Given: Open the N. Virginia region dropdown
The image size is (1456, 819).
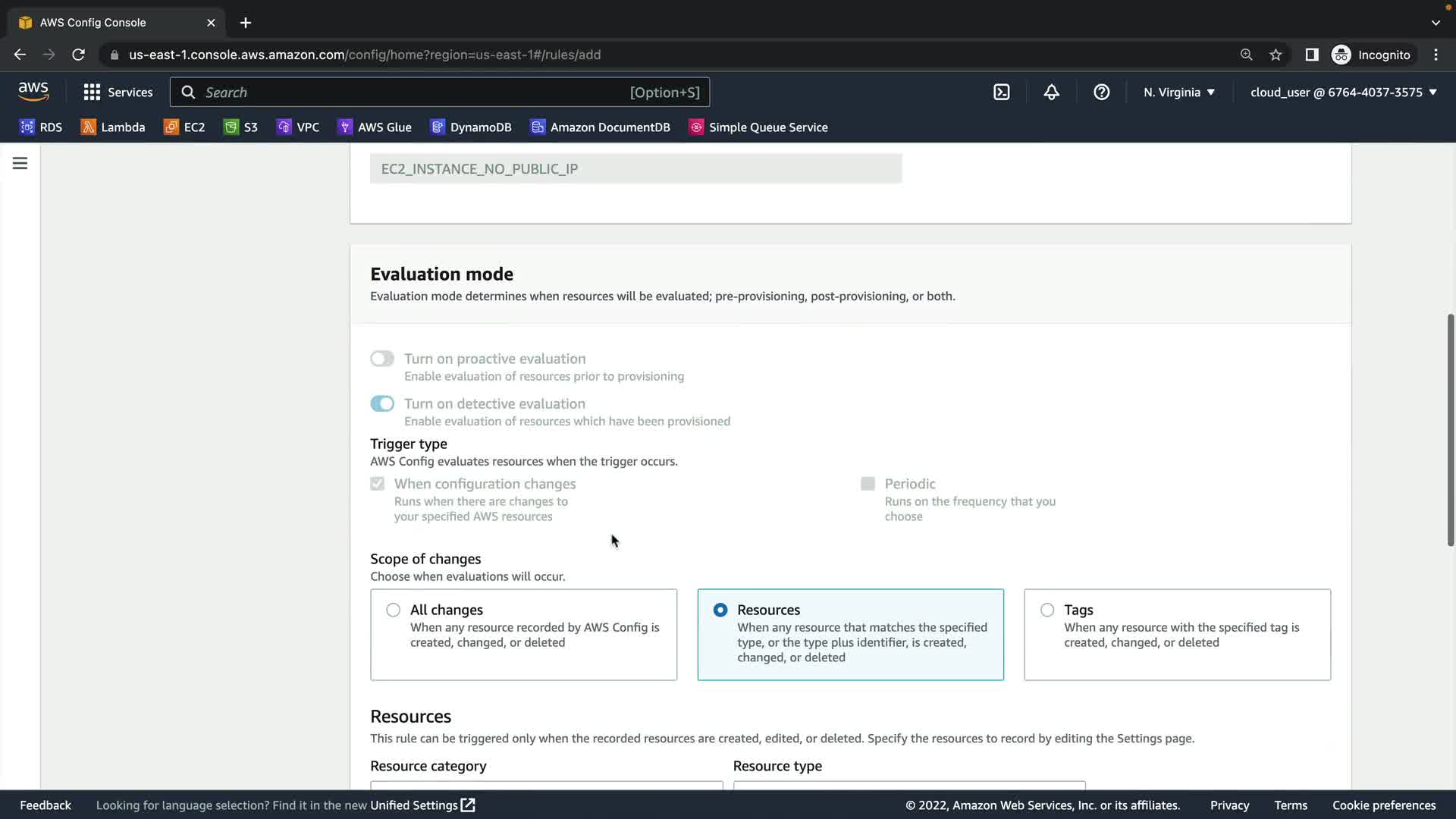Looking at the screenshot, I should (1178, 92).
